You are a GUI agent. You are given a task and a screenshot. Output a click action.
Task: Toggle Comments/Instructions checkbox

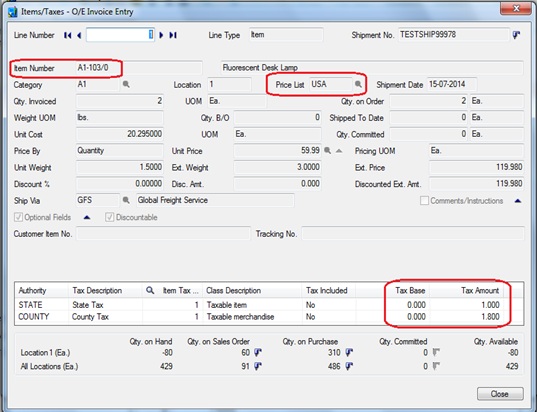click(x=424, y=201)
